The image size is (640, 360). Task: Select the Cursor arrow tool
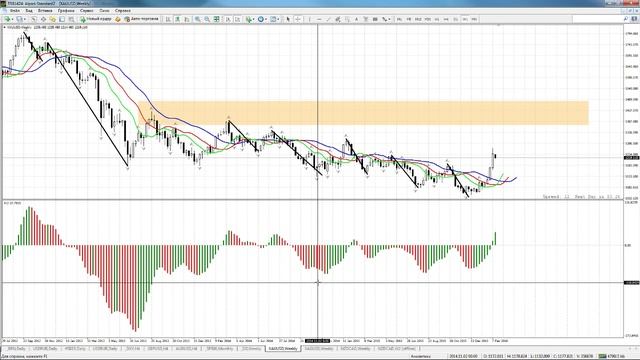pyautogui.click(x=289, y=19)
